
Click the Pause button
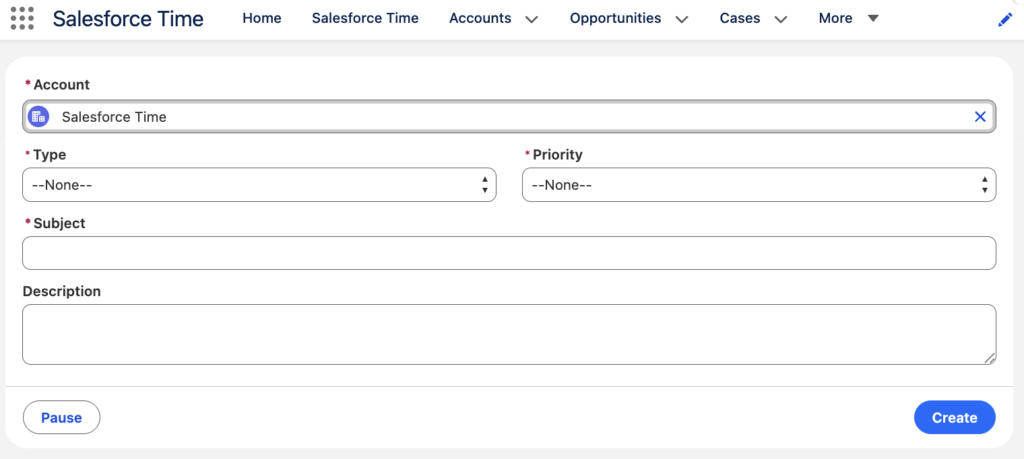click(61, 417)
